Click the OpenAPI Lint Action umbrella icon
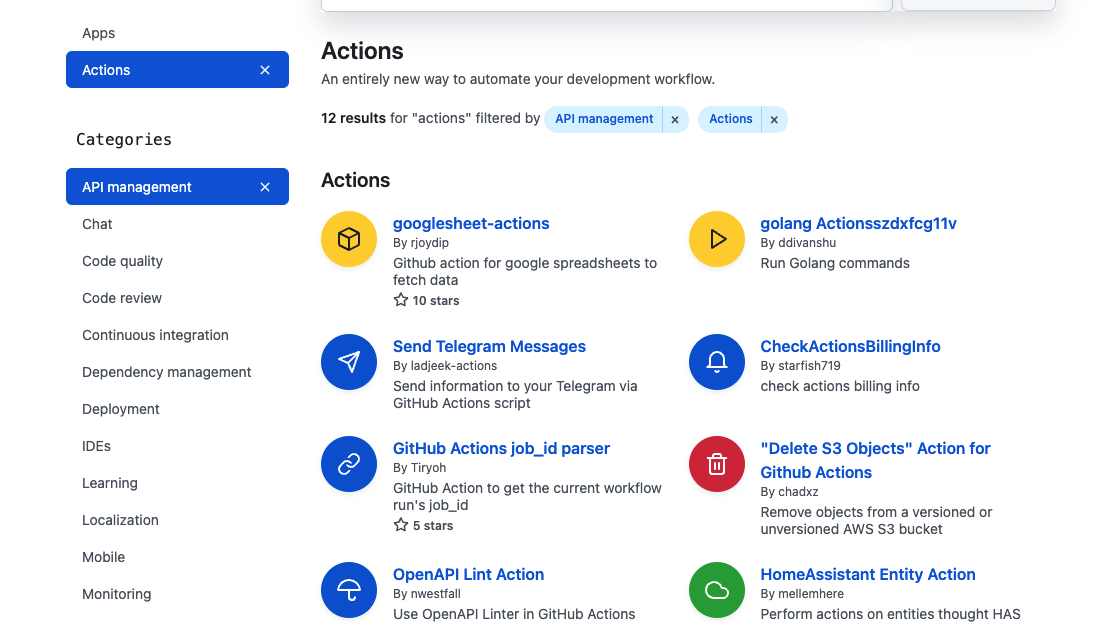This screenshot has width=1100, height=625. 349,590
